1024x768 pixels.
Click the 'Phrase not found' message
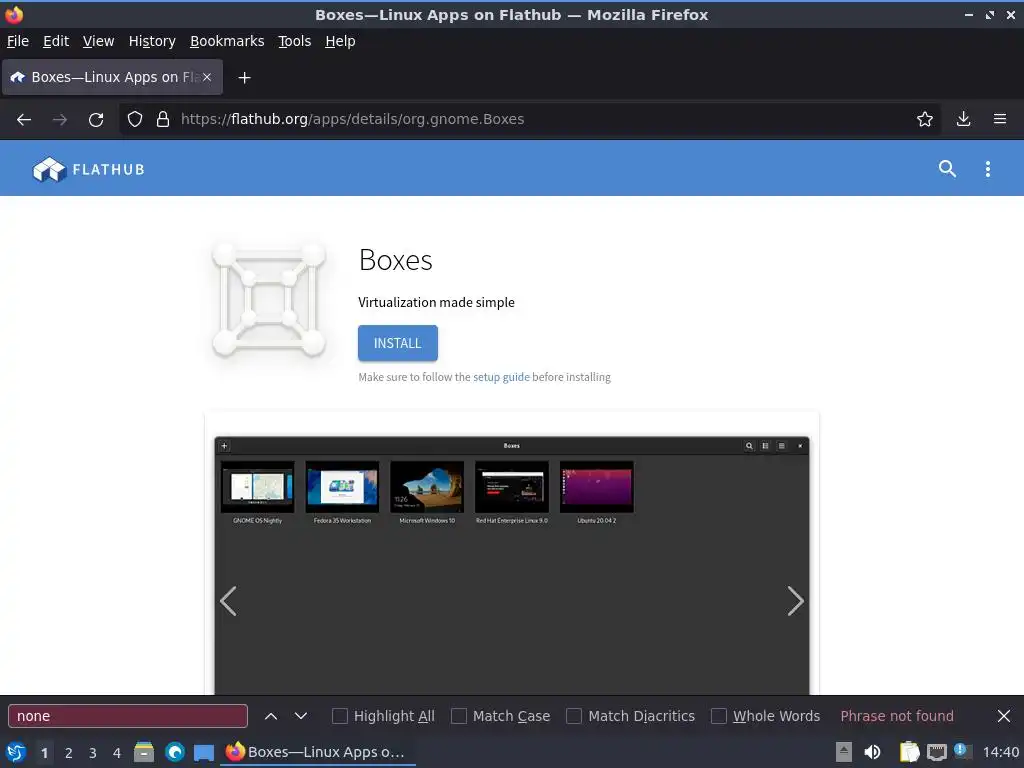897,716
